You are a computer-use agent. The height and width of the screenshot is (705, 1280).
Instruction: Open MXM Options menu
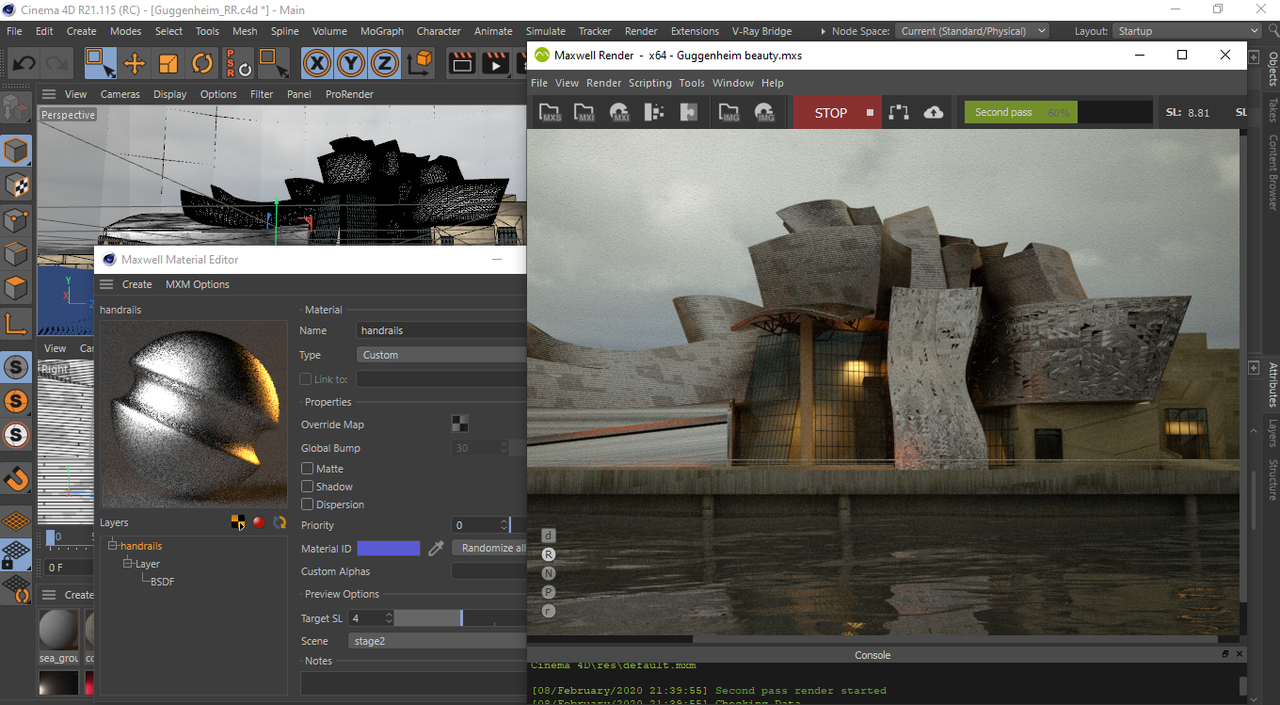pyautogui.click(x=197, y=284)
